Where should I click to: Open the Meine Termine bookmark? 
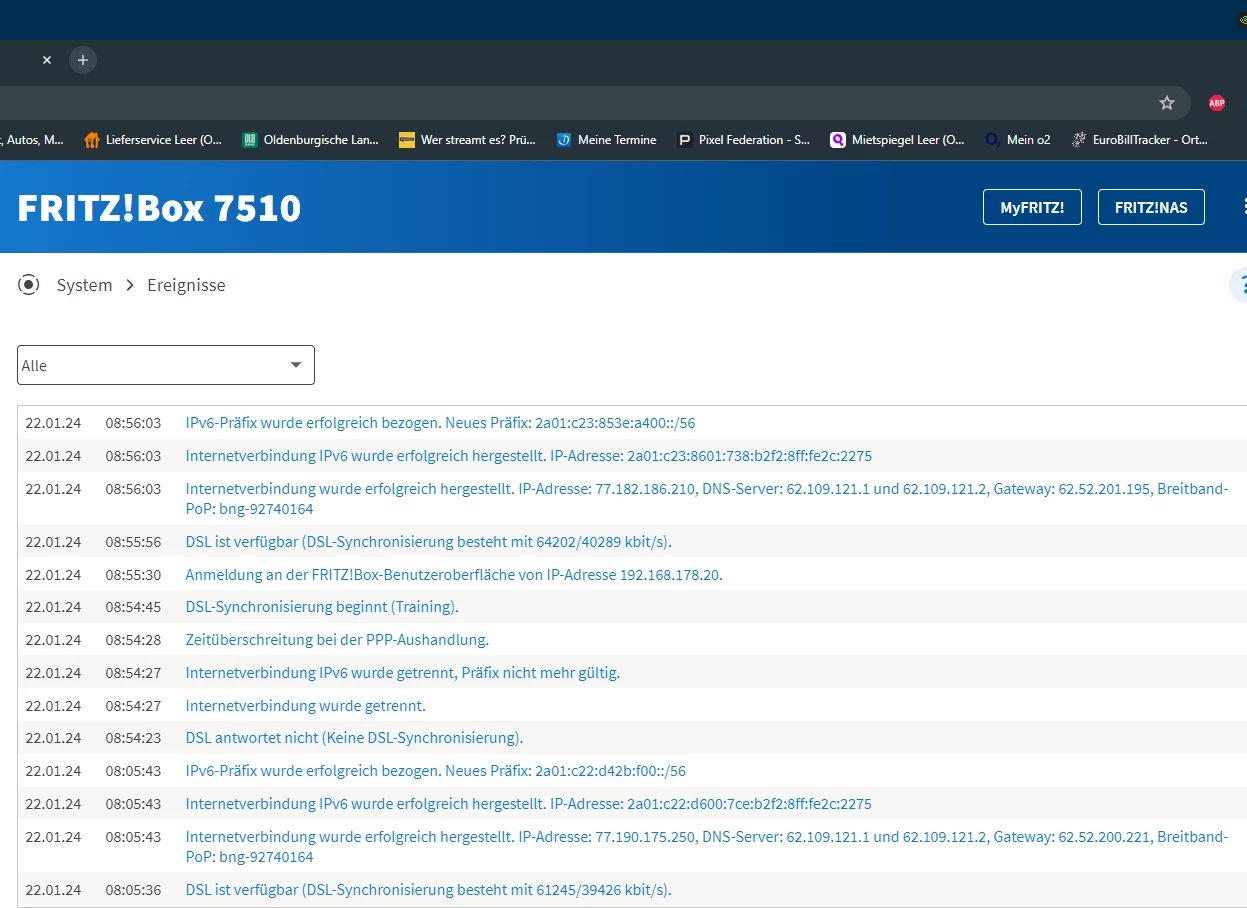click(607, 140)
